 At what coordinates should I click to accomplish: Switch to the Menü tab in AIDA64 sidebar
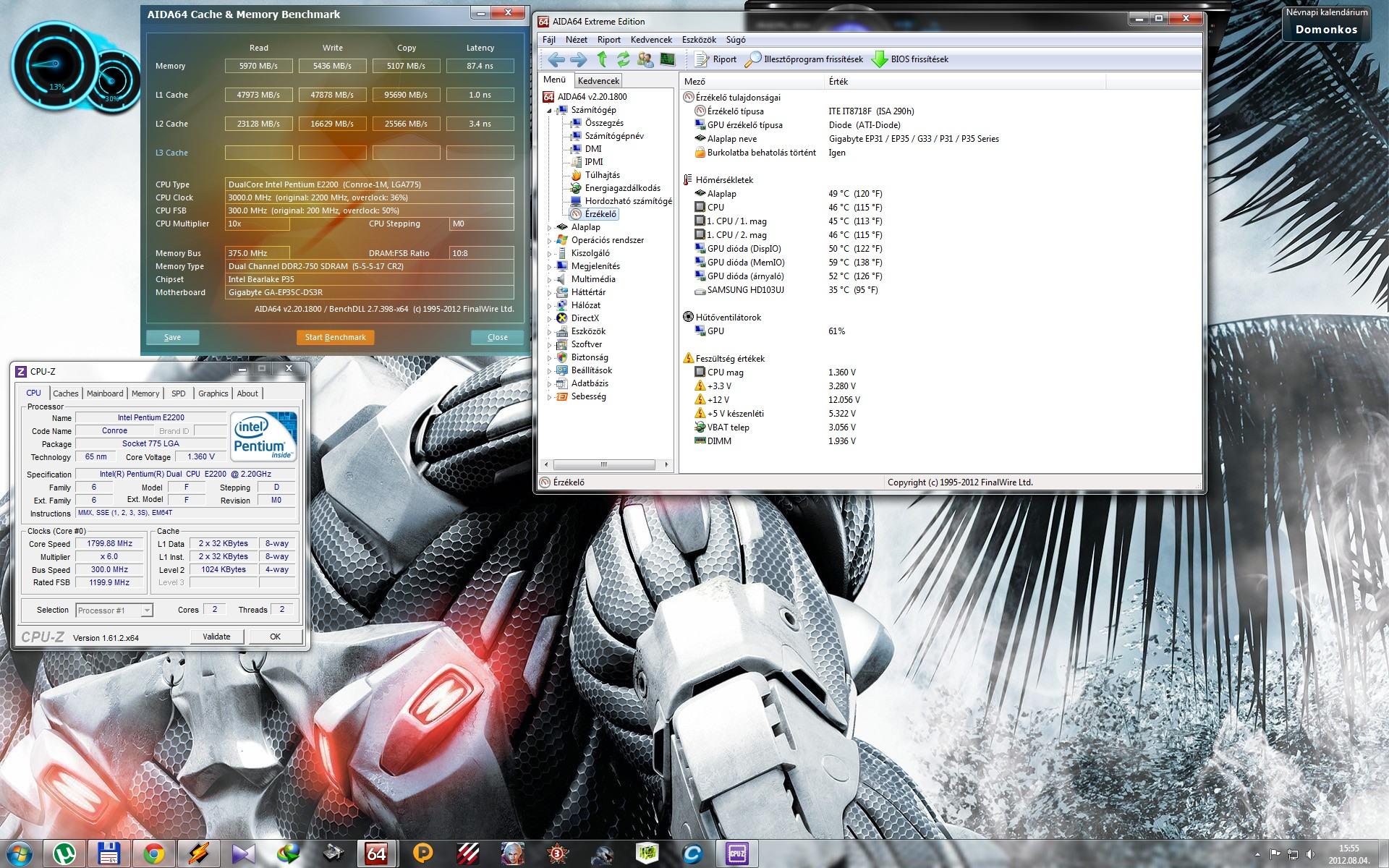tap(555, 80)
